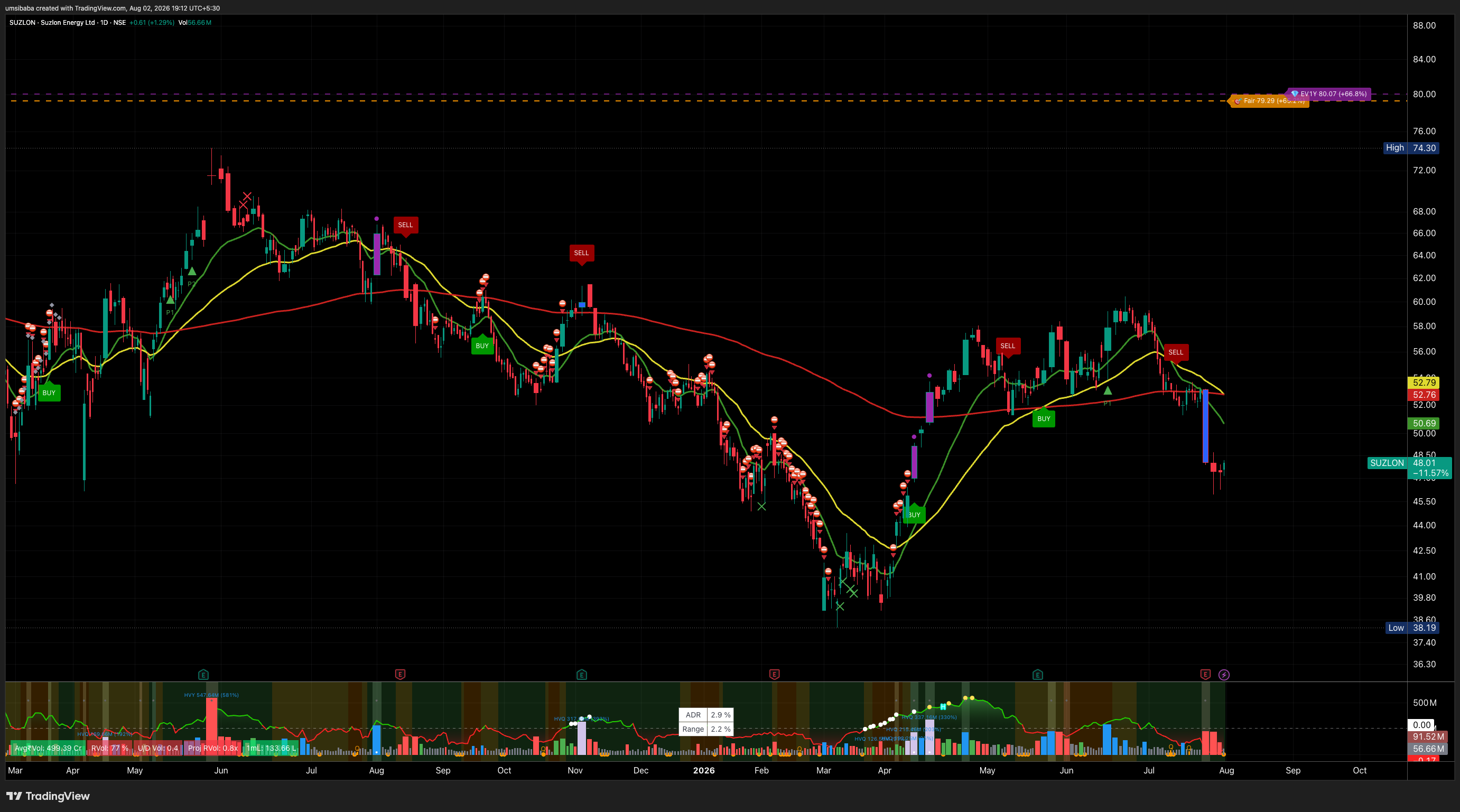1460x812 pixels.
Task: Click the TradingView logo at the bottom
Action: (x=48, y=796)
